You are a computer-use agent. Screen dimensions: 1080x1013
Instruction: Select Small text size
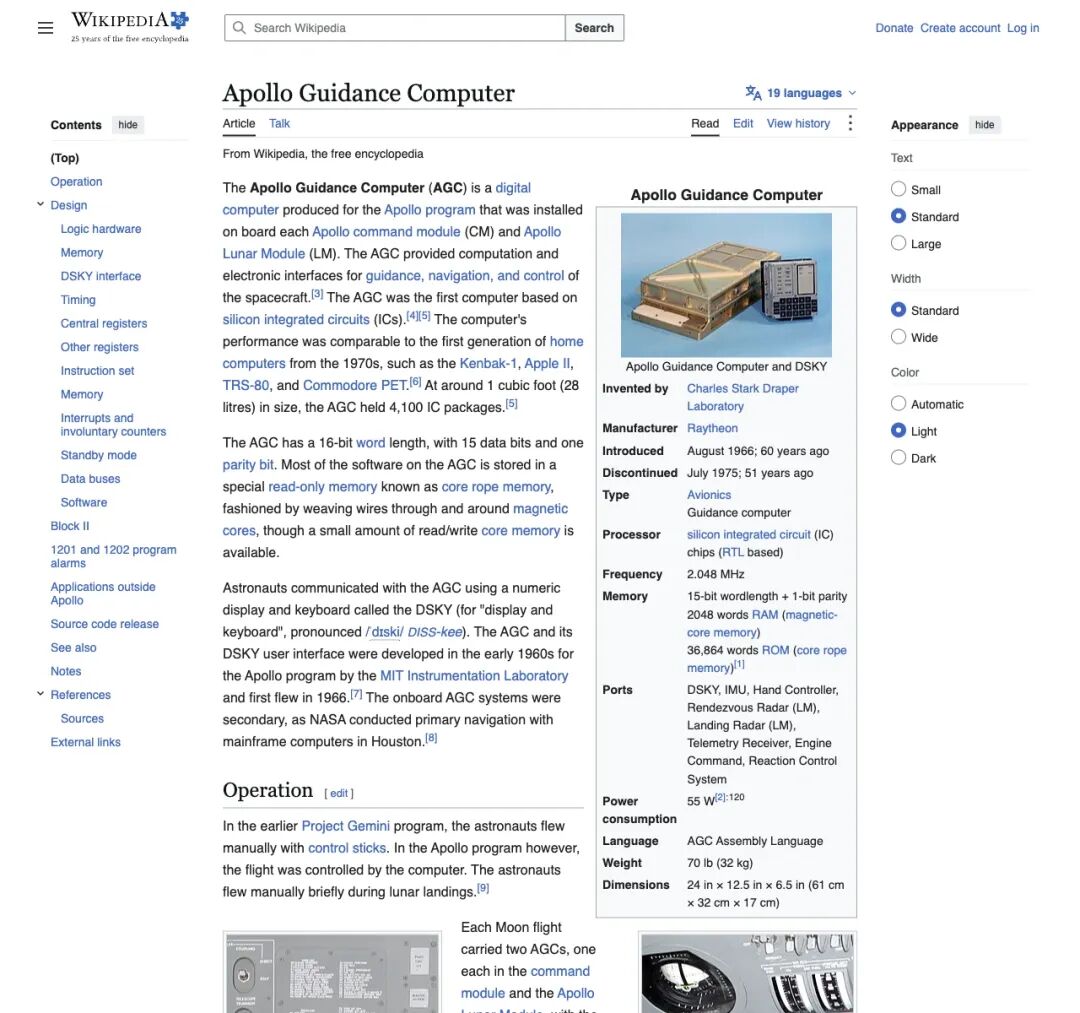point(898,189)
